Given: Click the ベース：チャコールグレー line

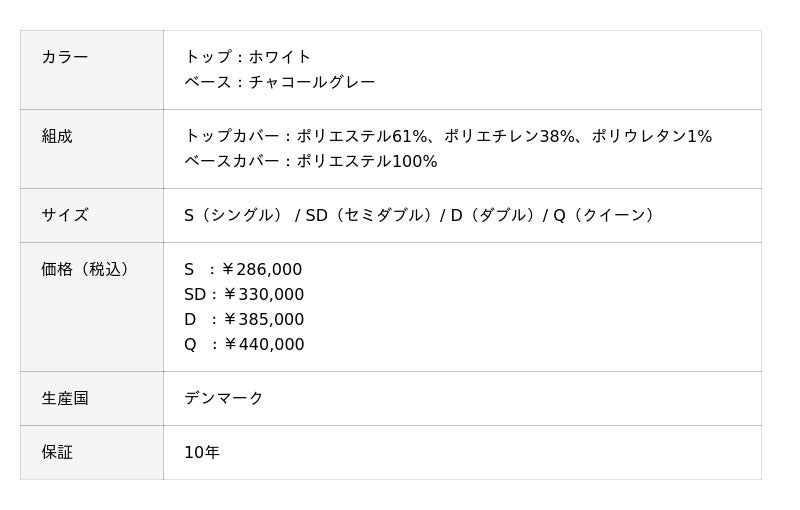Looking at the screenshot, I should (280, 82).
